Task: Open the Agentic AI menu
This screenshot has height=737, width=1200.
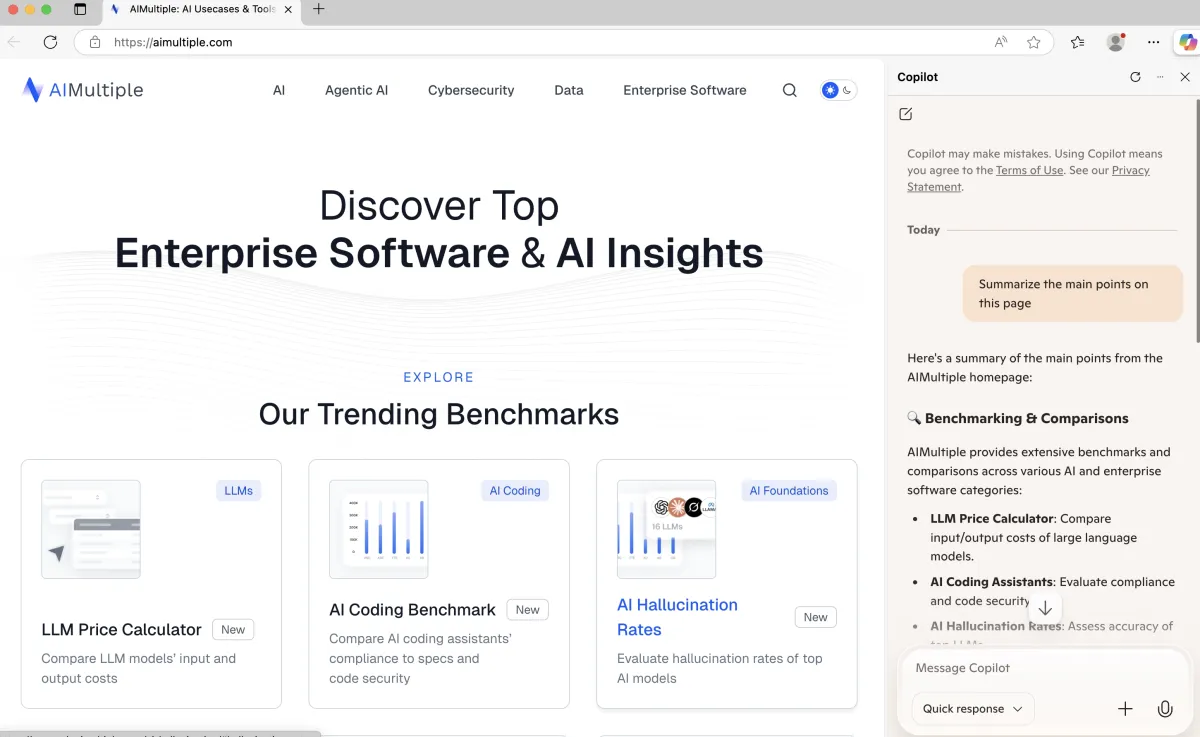Action: [356, 90]
